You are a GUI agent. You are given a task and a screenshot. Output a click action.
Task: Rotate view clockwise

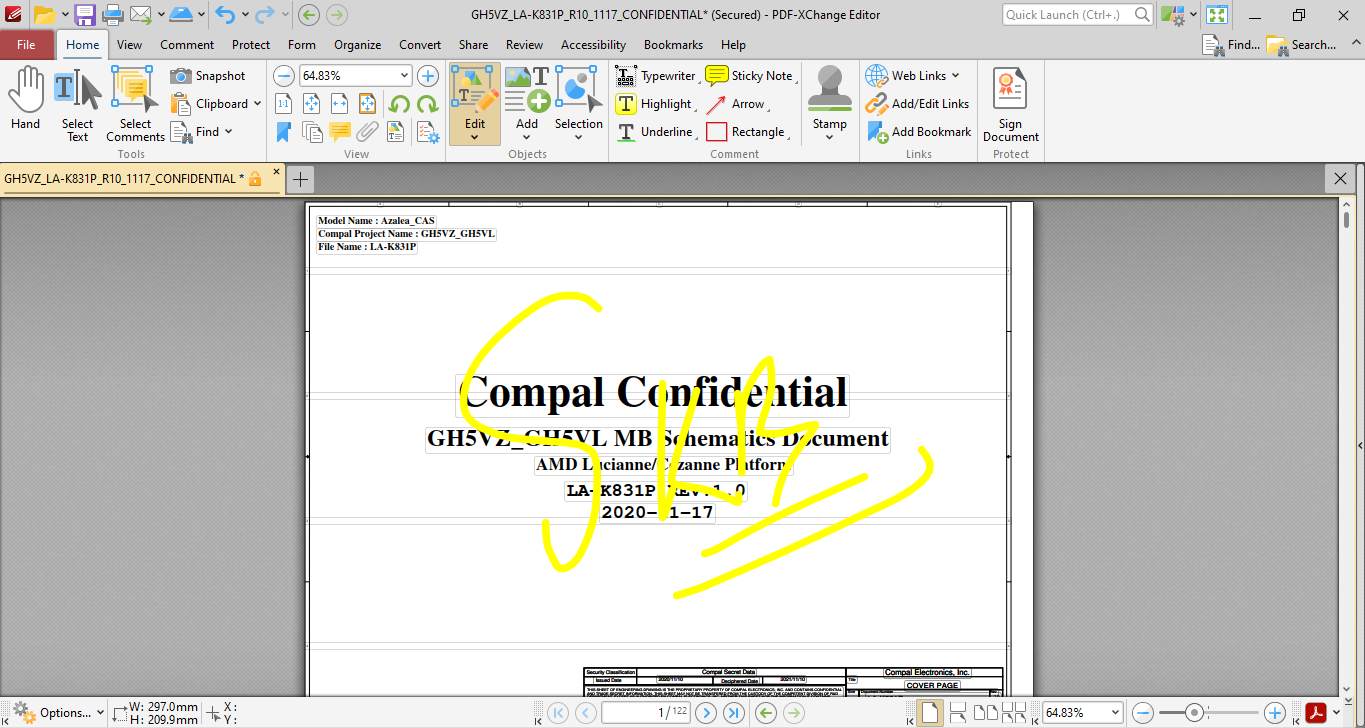[x=427, y=104]
